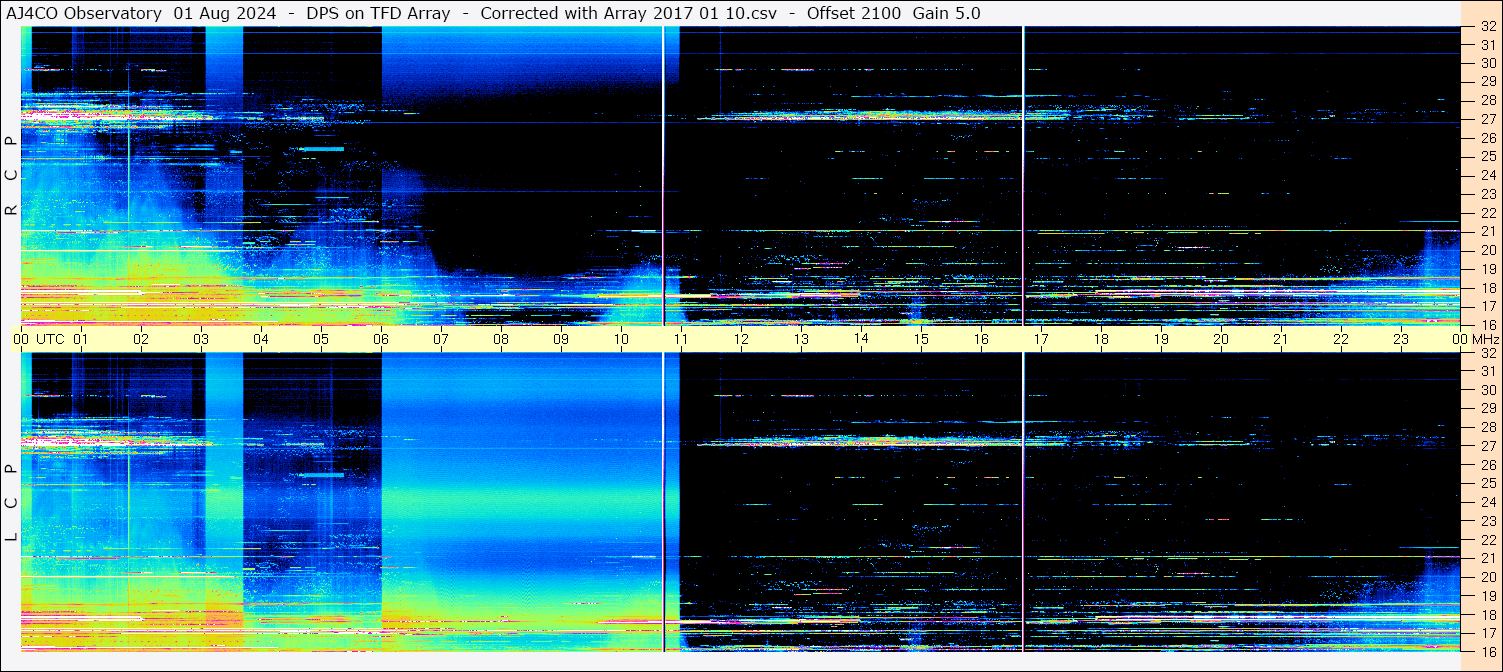Click the 14 hour mark on UTC axis
This screenshot has width=1503, height=672.
[861, 339]
